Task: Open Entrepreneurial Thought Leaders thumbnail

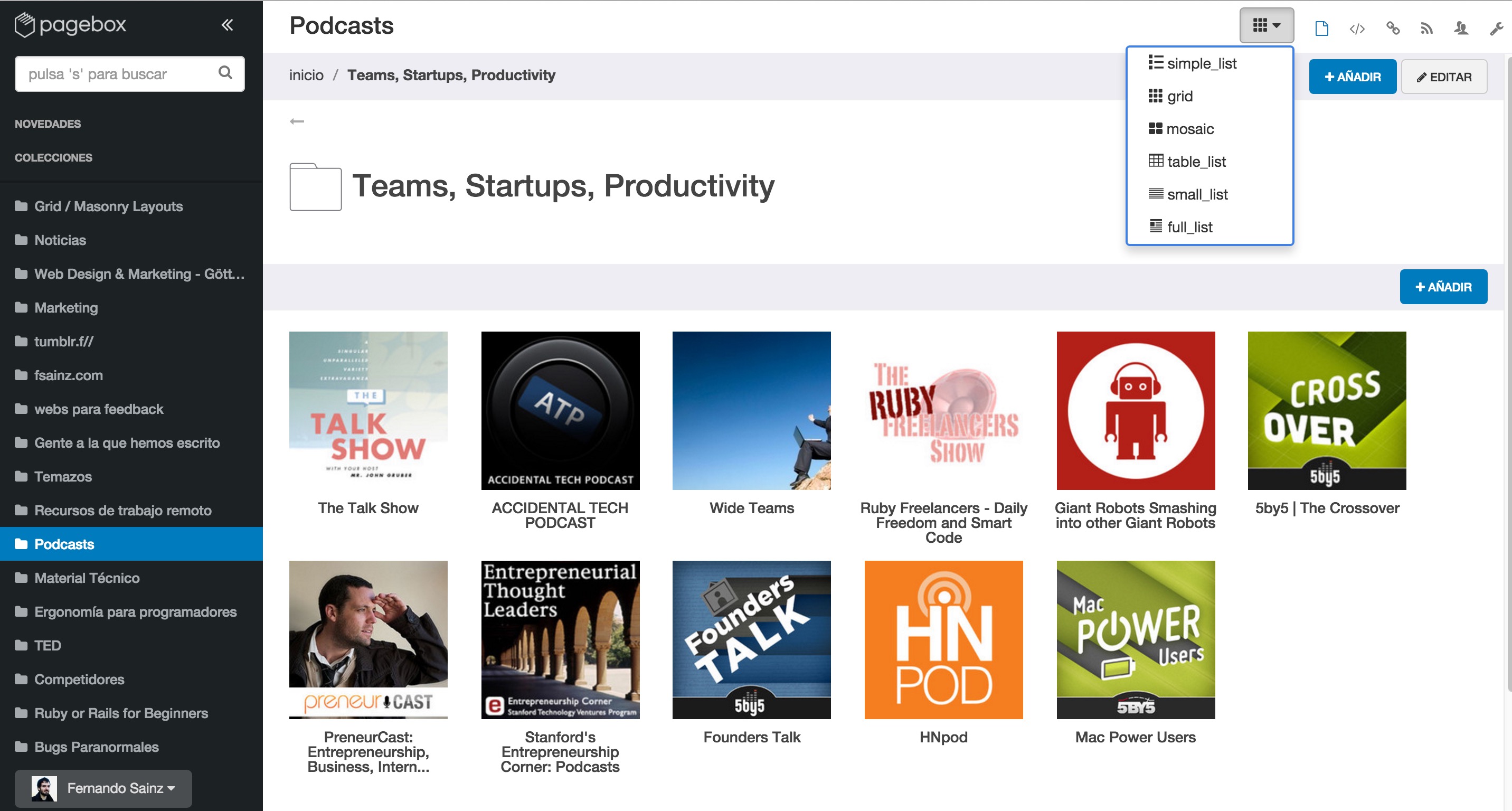Action: click(x=560, y=639)
